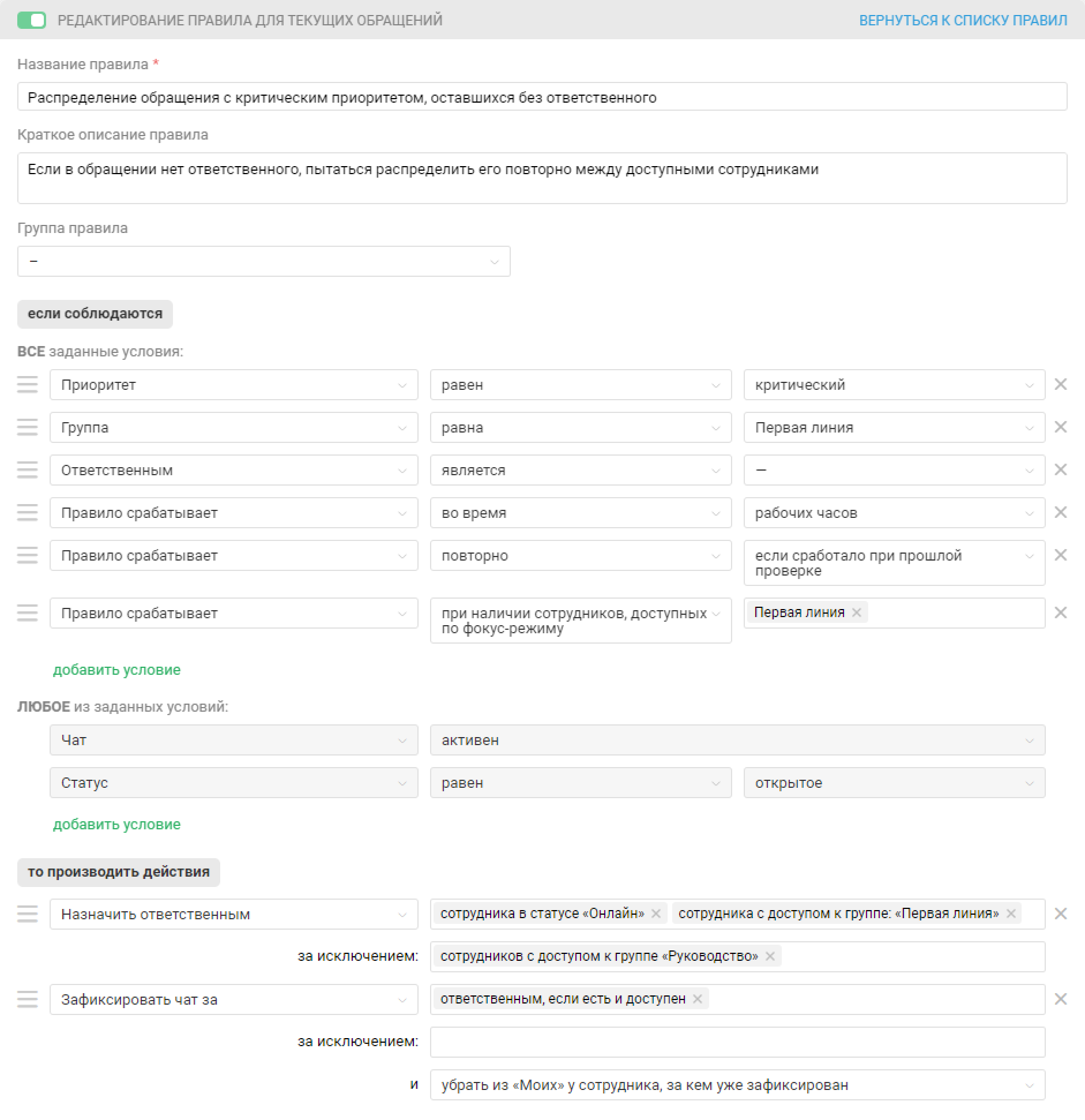Open the Группа правила dropdown

(x=263, y=261)
